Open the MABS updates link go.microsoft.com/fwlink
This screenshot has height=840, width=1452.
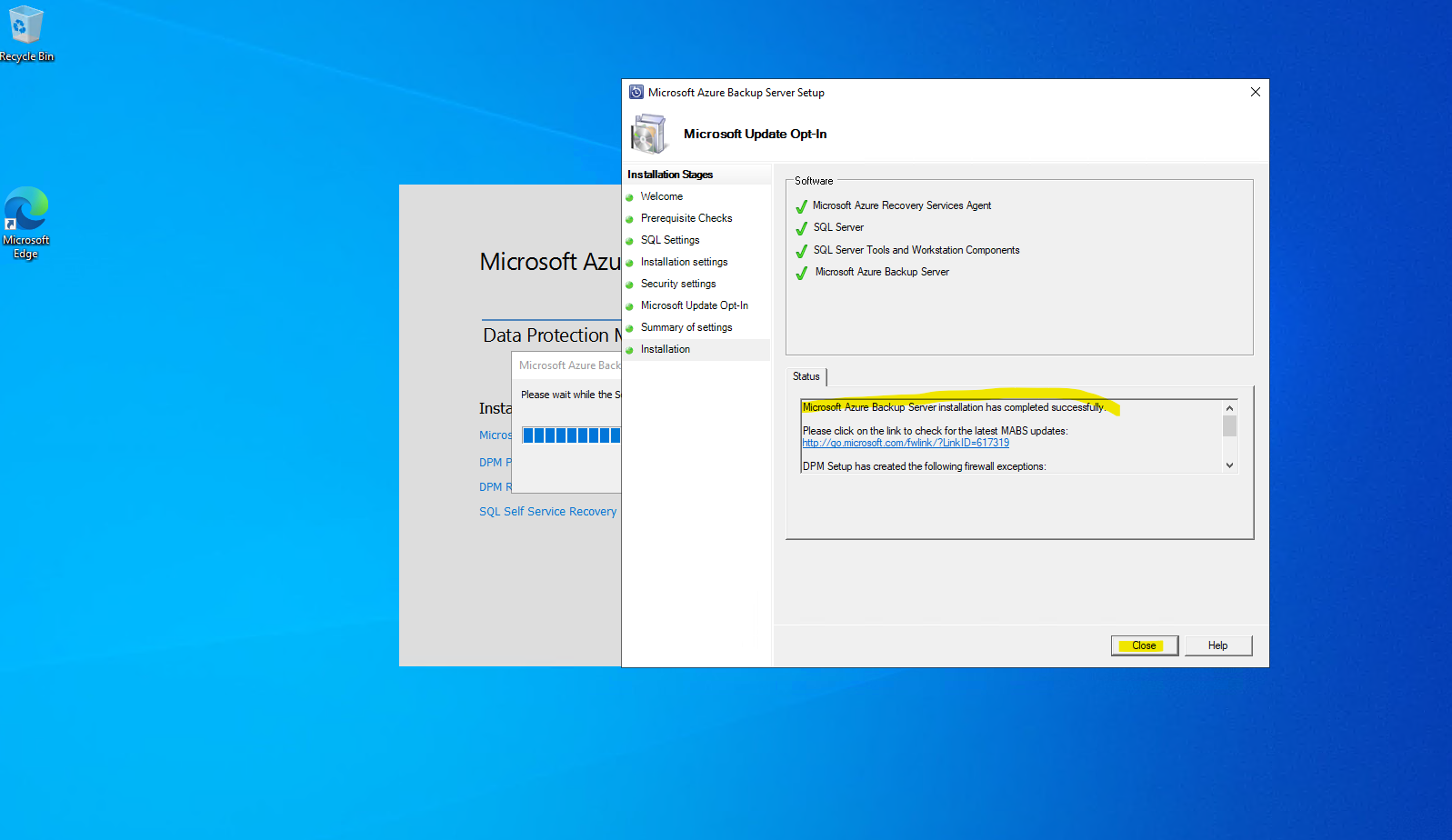(906, 443)
